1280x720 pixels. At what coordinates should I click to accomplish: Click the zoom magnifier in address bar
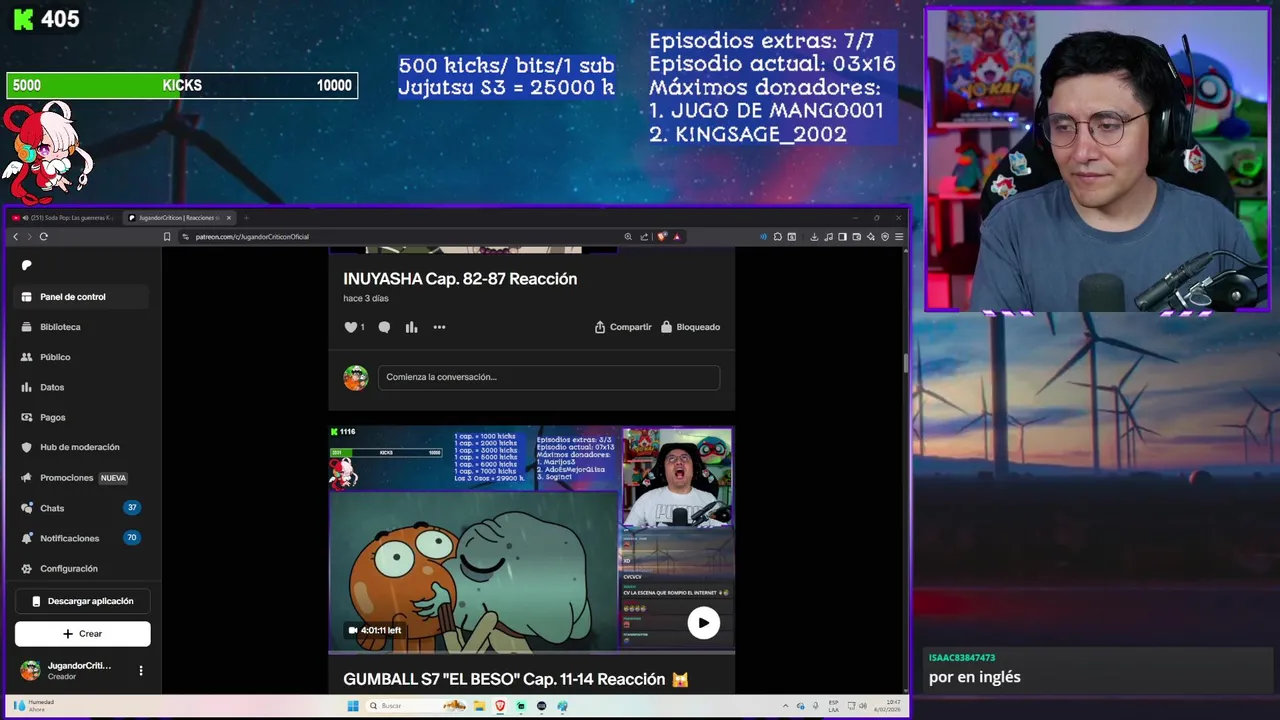click(628, 237)
